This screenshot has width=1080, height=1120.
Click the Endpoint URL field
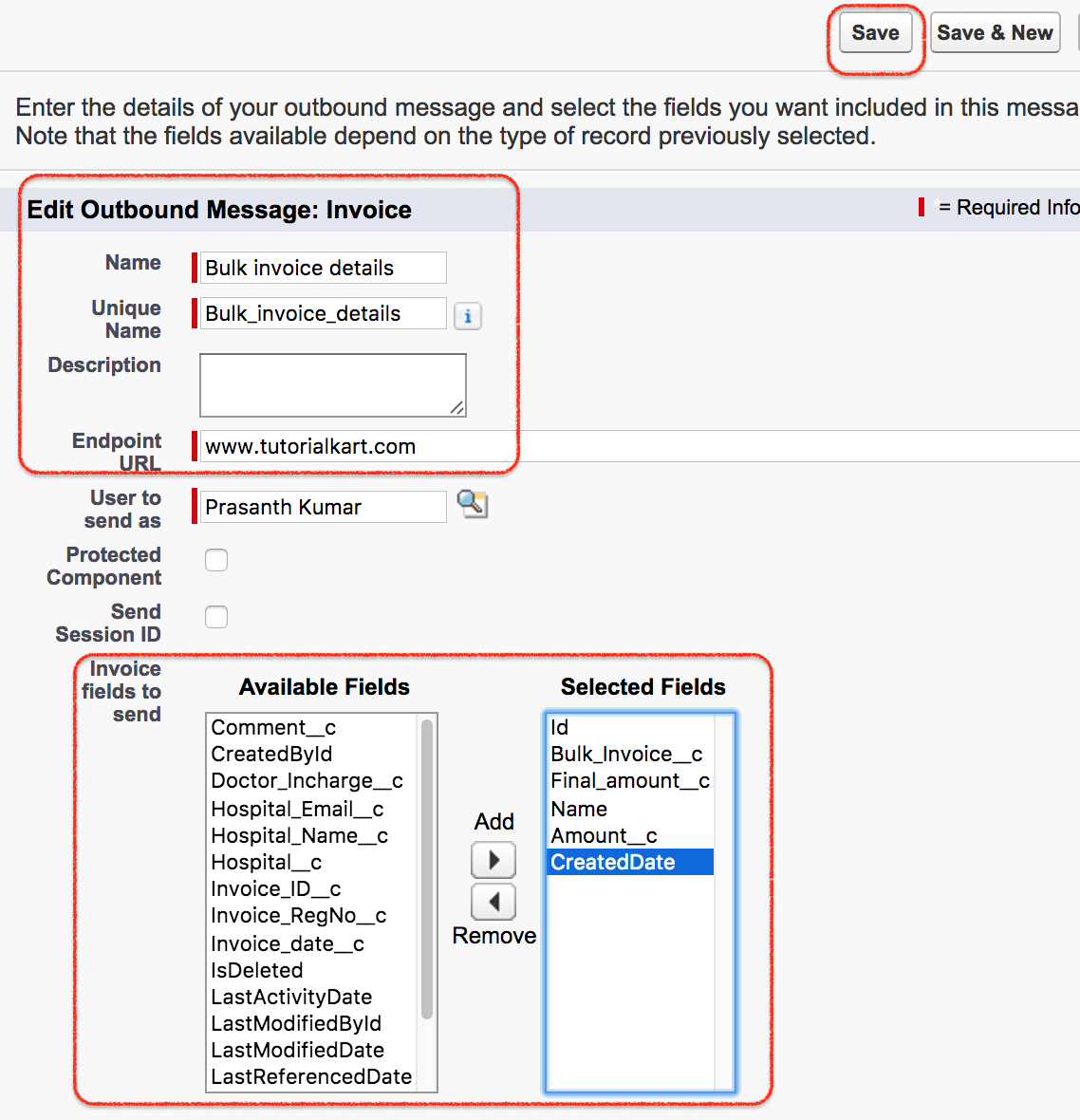tap(640, 446)
